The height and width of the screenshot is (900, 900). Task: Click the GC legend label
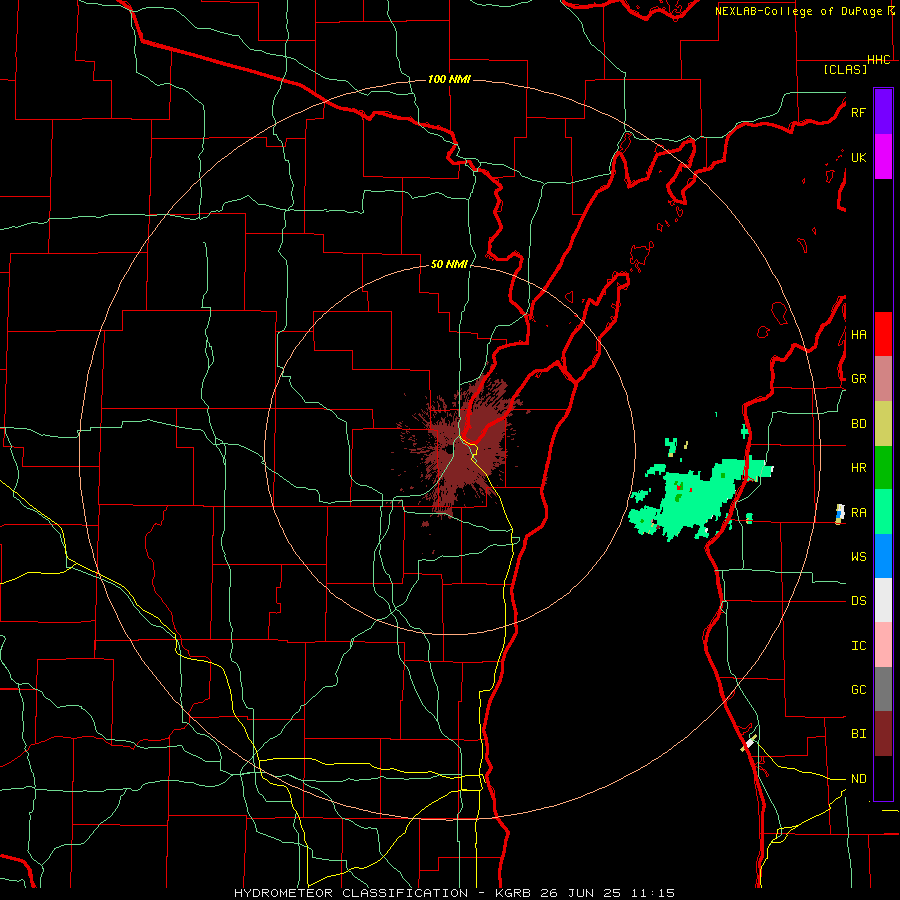point(858,690)
